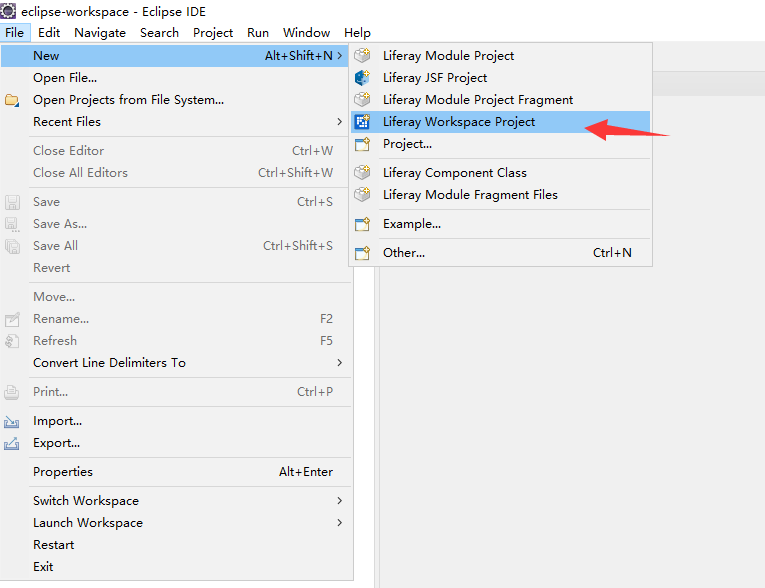Open the Edit menu
This screenshot has height=588, width=765.
pos(49,33)
